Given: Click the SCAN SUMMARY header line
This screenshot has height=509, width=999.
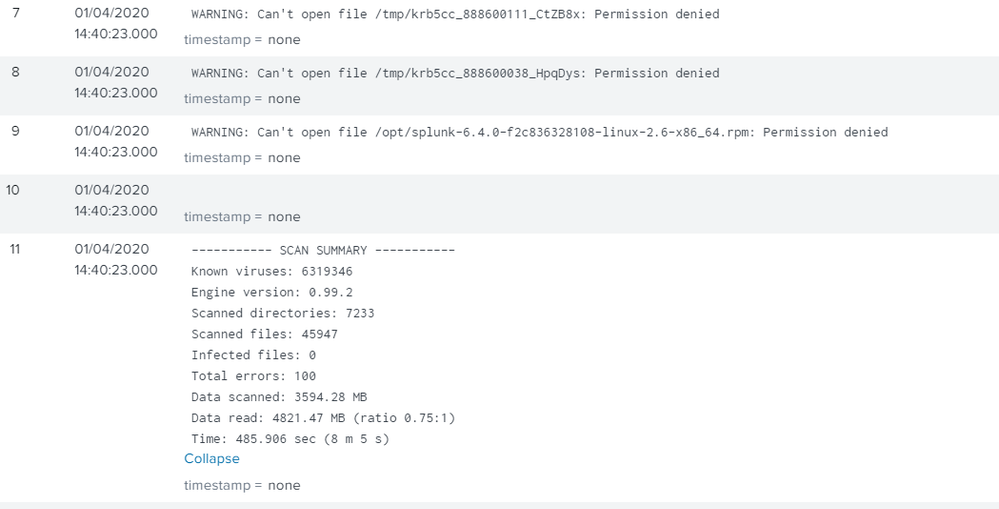Looking at the screenshot, I should [x=322, y=251].
